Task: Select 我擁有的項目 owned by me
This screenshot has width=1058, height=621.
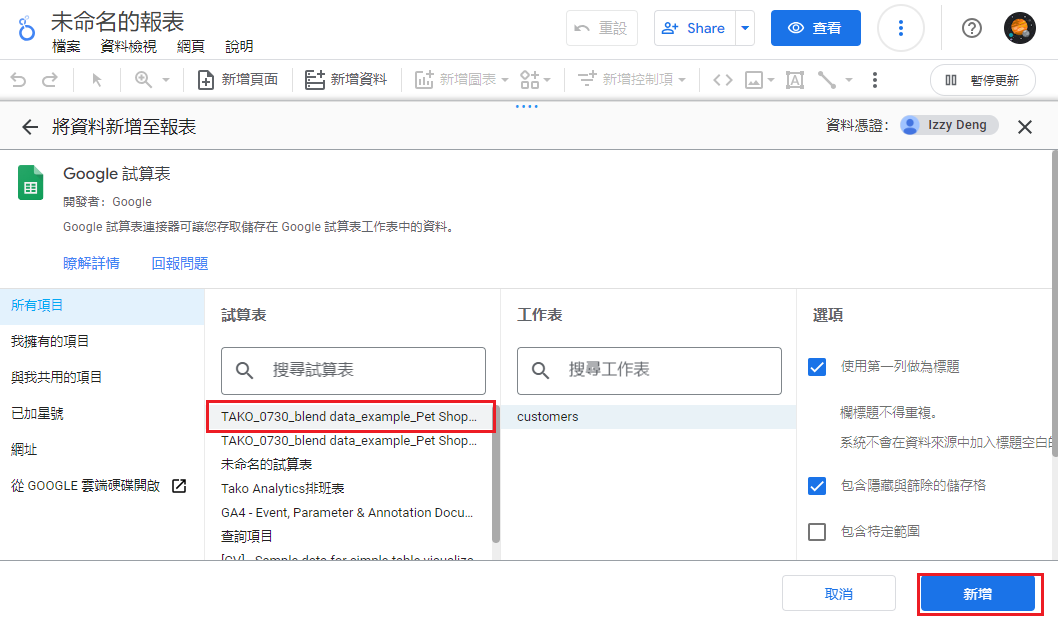Action: coord(102,342)
